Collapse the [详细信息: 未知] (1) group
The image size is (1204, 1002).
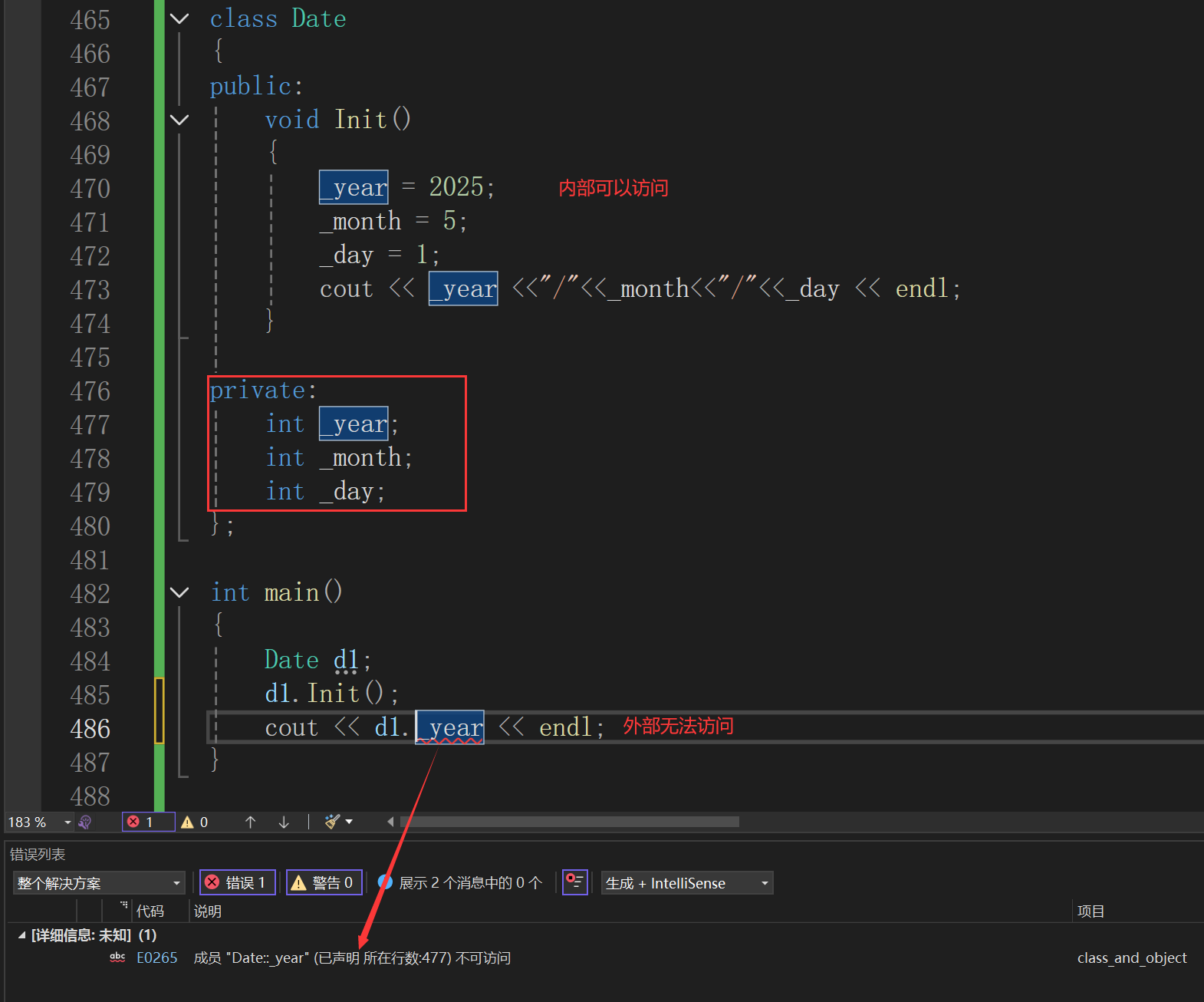22,935
